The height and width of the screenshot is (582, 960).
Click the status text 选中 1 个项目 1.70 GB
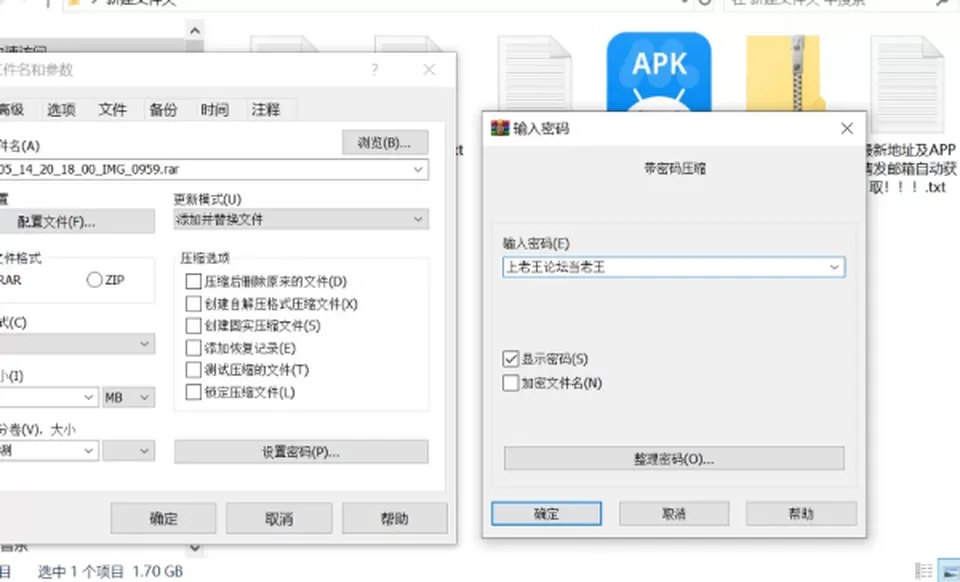(x=110, y=572)
